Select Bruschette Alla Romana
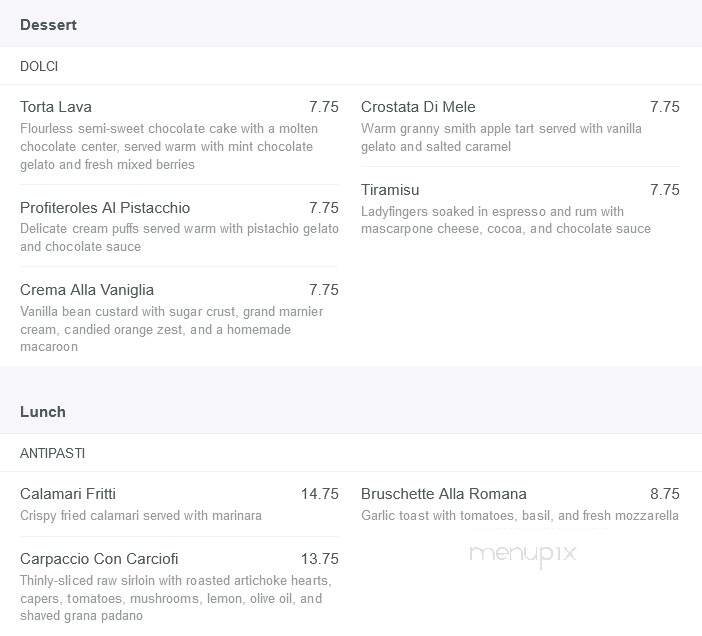This screenshot has width=702, height=636. (443, 494)
